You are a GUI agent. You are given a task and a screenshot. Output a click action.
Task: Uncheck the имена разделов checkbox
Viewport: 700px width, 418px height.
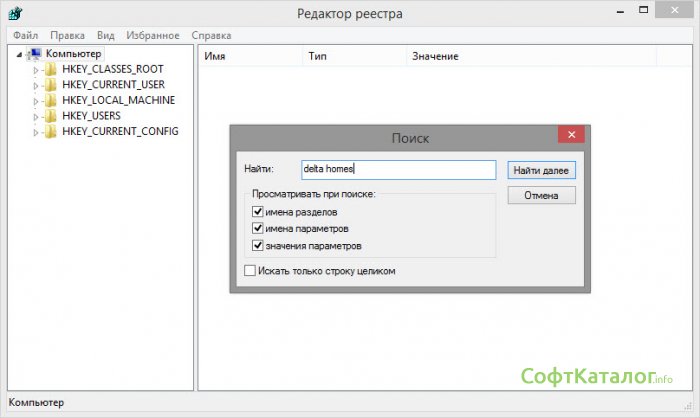[258, 213]
